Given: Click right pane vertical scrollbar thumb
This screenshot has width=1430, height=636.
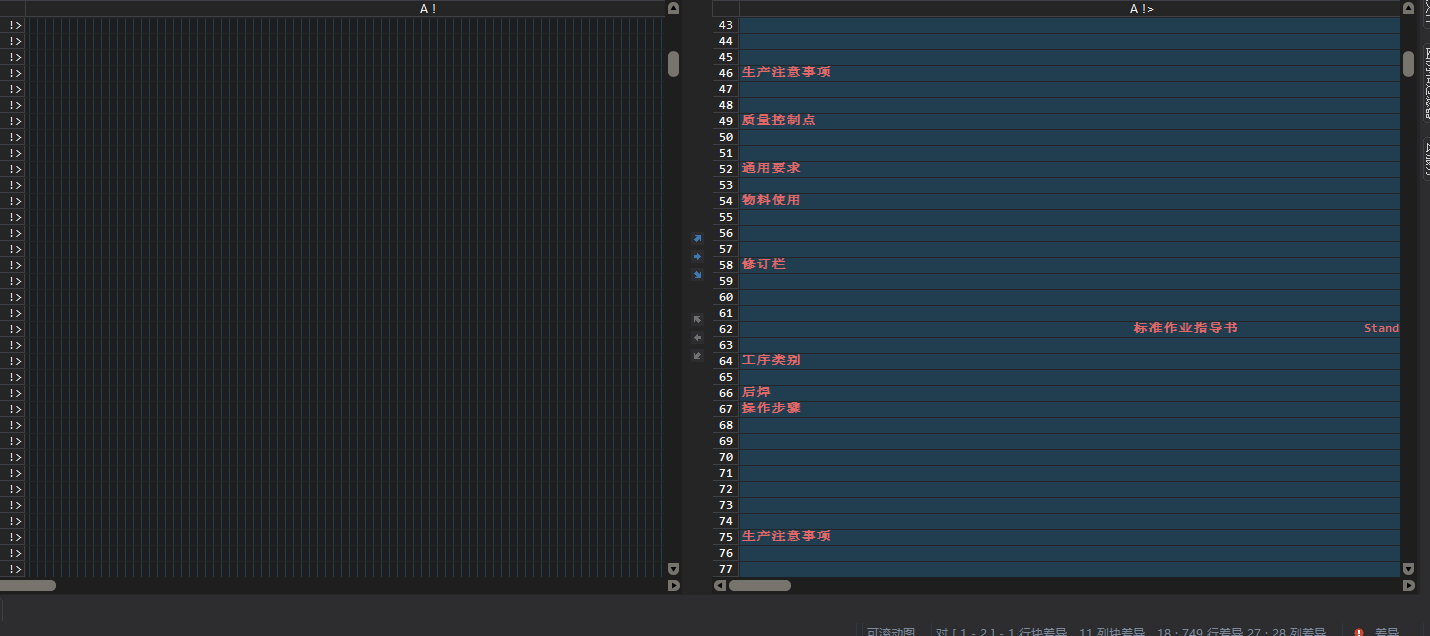Looking at the screenshot, I should (1409, 64).
